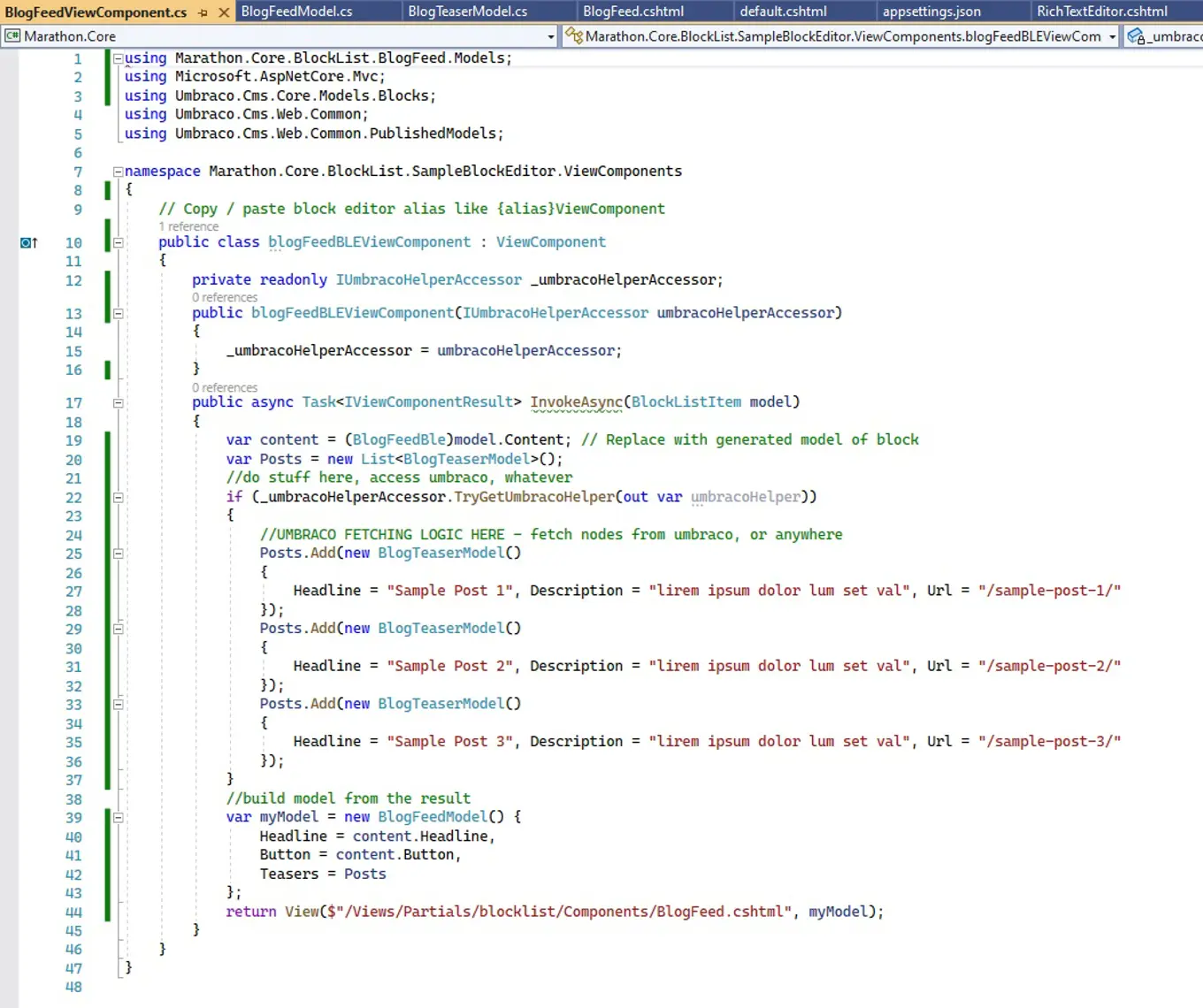
Task: Open the BlogFeed.cshtml tab
Action: 633,11
